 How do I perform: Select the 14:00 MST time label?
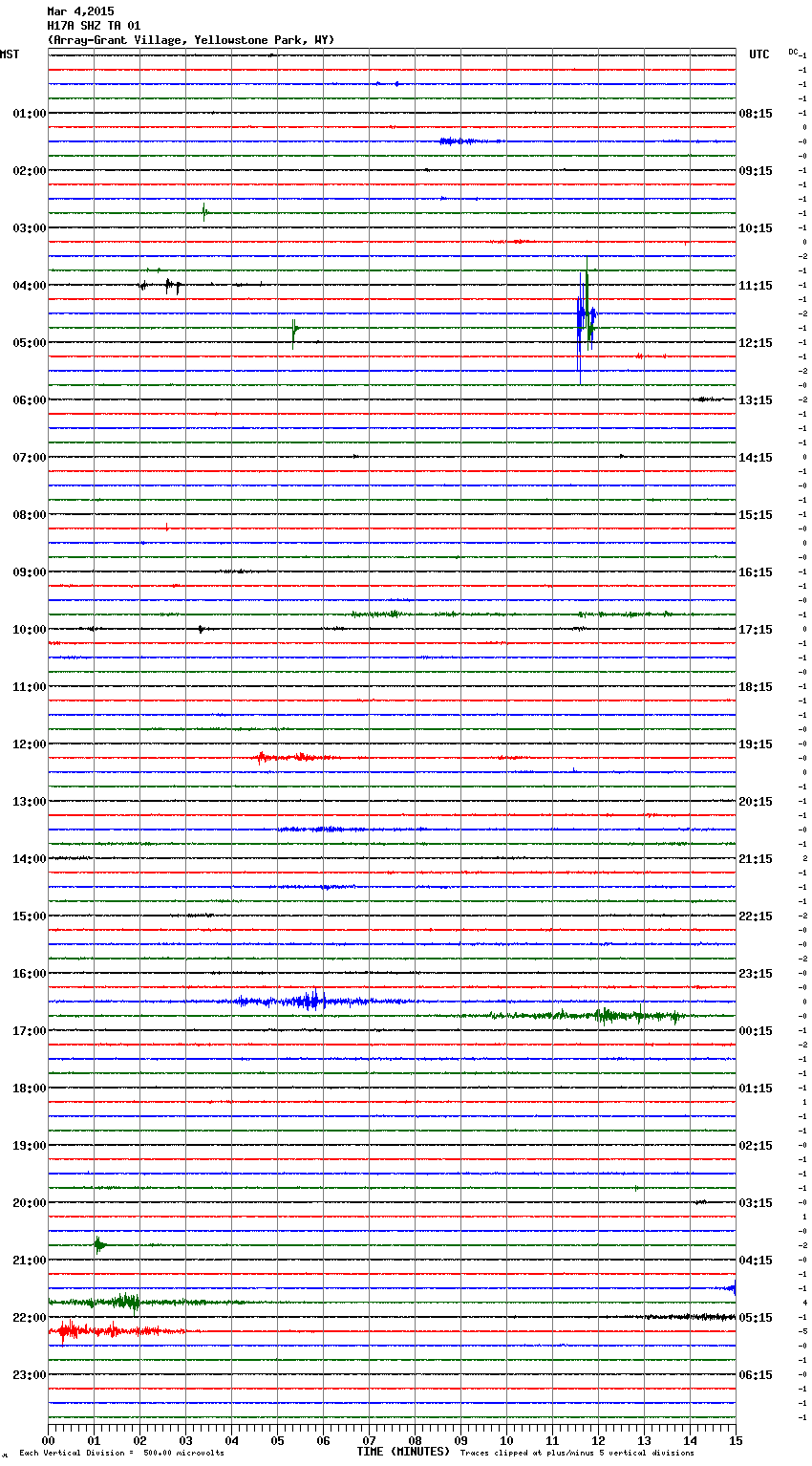[x=29, y=859]
